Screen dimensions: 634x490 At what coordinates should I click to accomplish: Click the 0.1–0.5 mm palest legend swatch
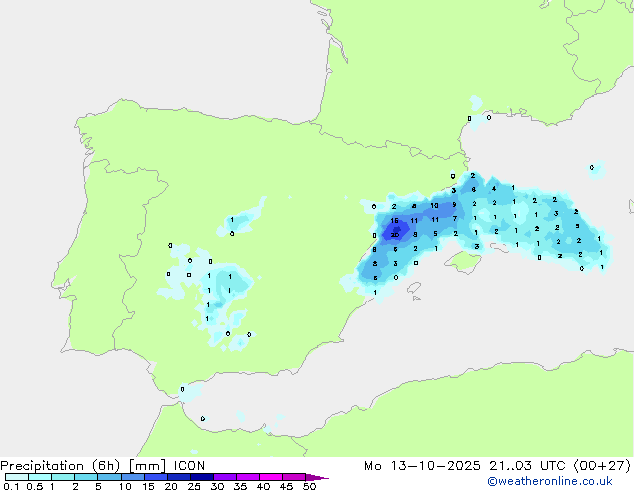pyautogui.click(x=17, y=477)
